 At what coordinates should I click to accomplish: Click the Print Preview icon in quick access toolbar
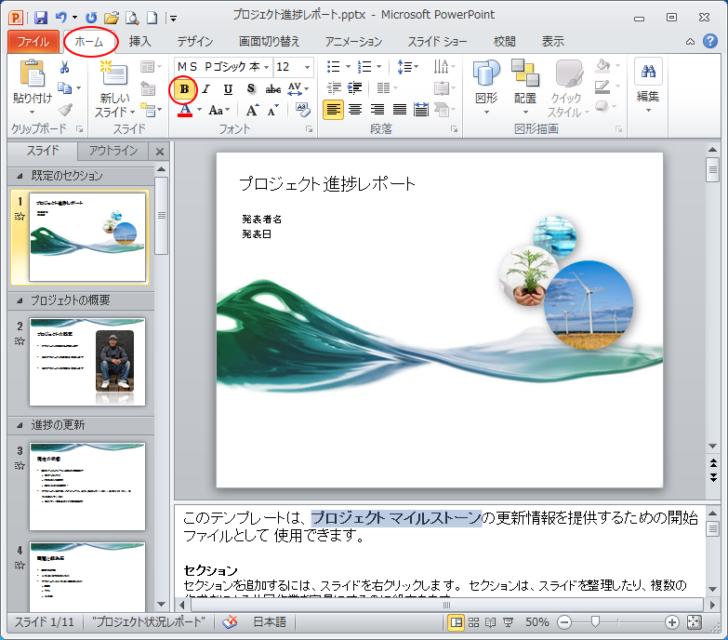click(x=132, y=18)
